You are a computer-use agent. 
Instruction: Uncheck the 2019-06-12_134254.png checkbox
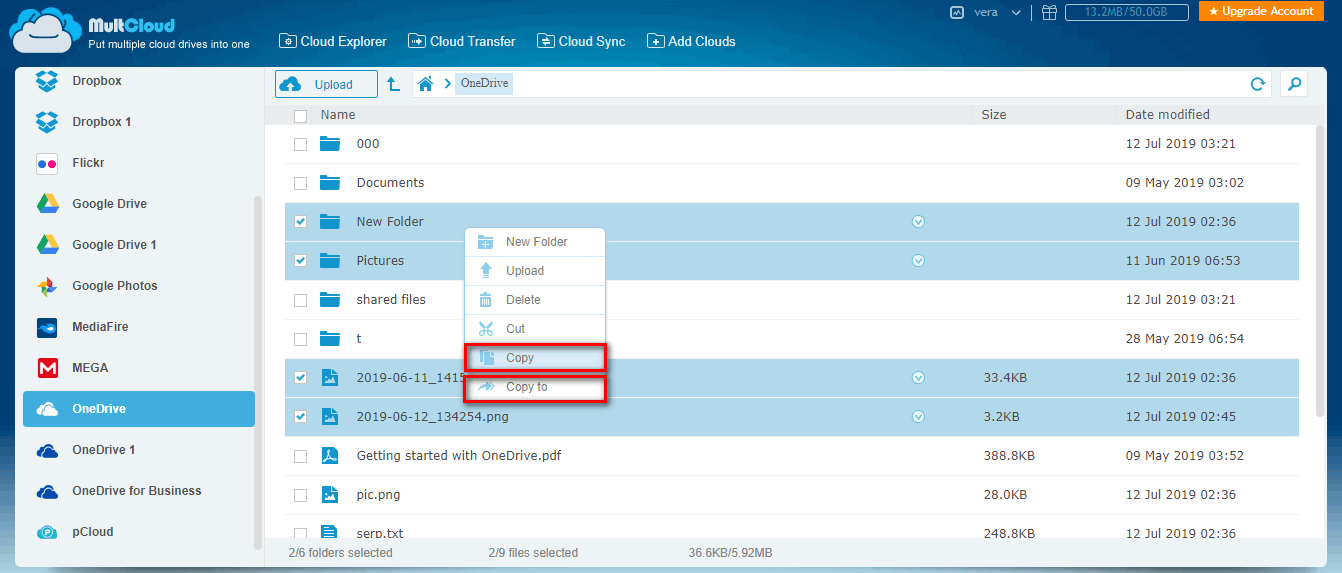300,417
